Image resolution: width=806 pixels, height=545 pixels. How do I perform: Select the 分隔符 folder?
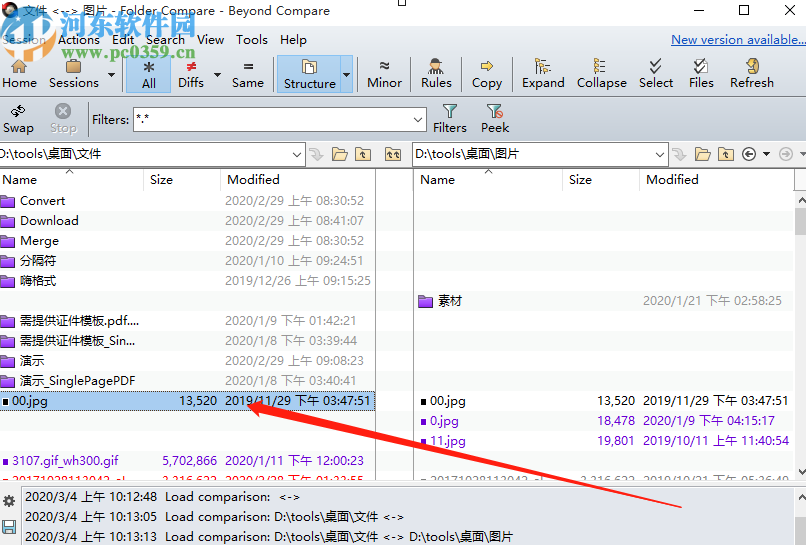[187, 261]
